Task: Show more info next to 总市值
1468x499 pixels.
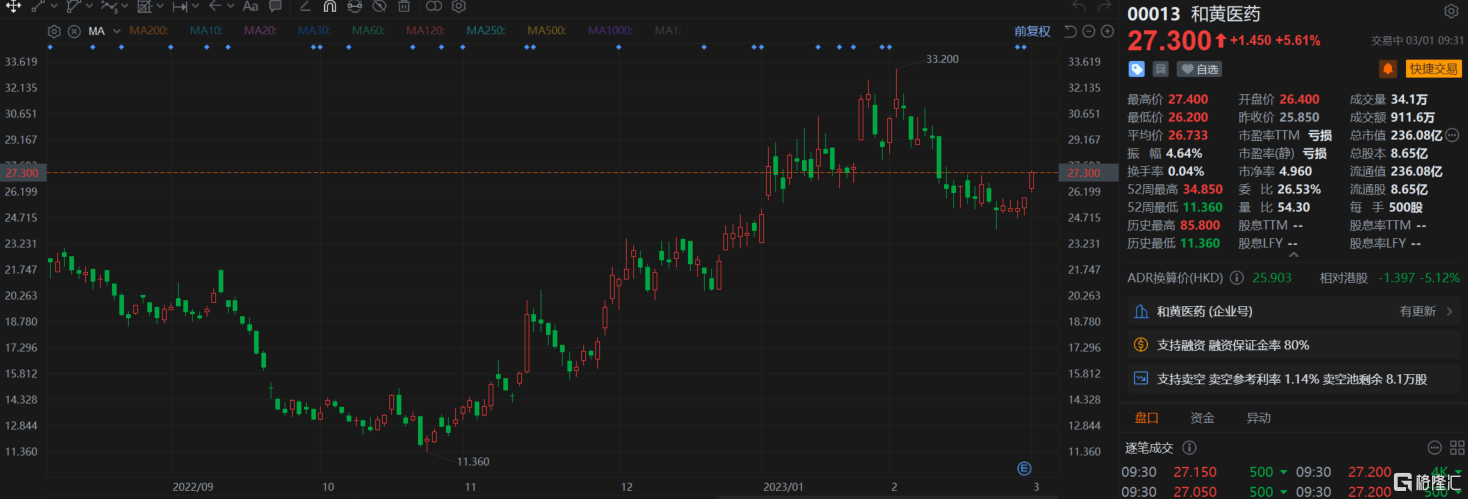Action: tap(1451, 135)
